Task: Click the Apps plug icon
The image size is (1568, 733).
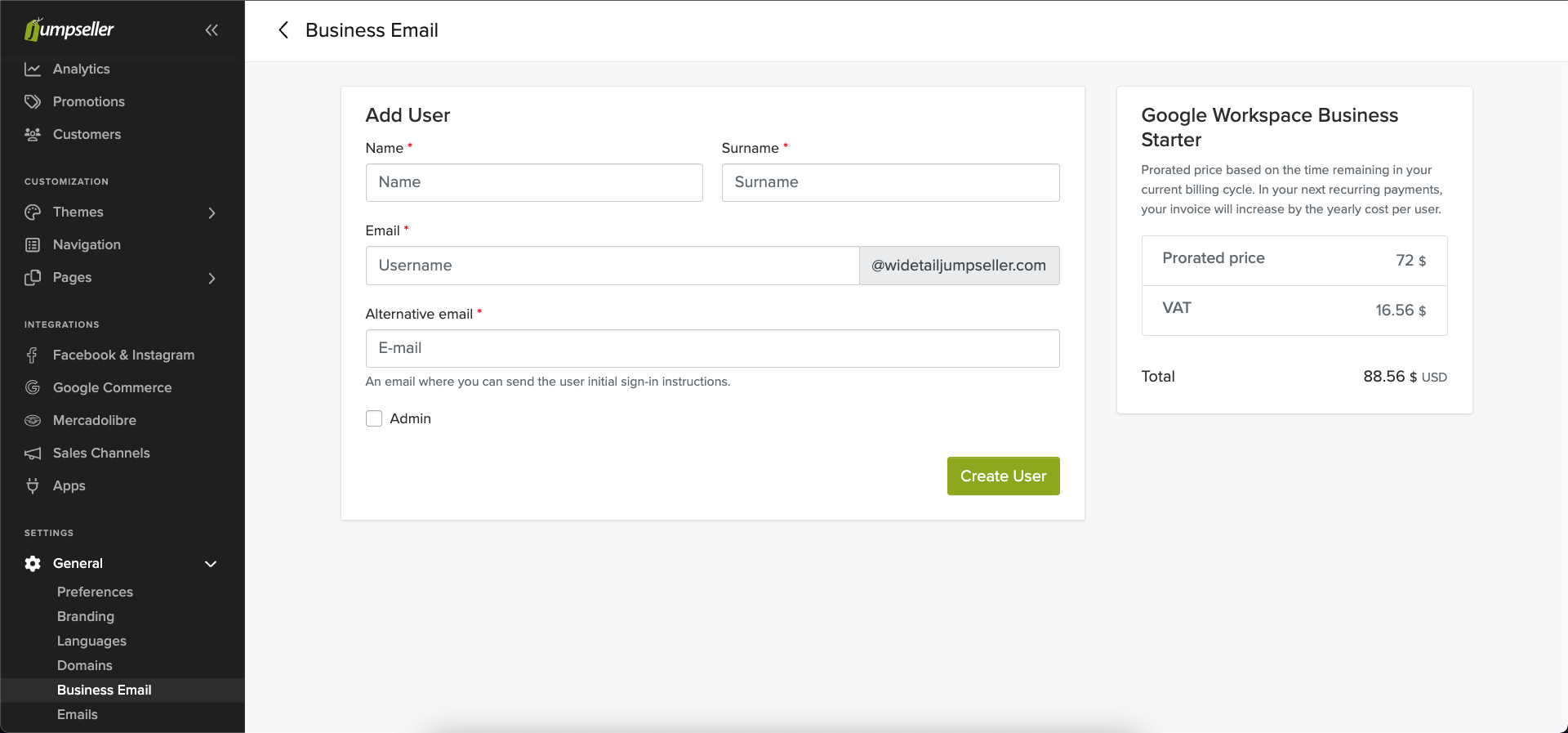Action: 33,486
